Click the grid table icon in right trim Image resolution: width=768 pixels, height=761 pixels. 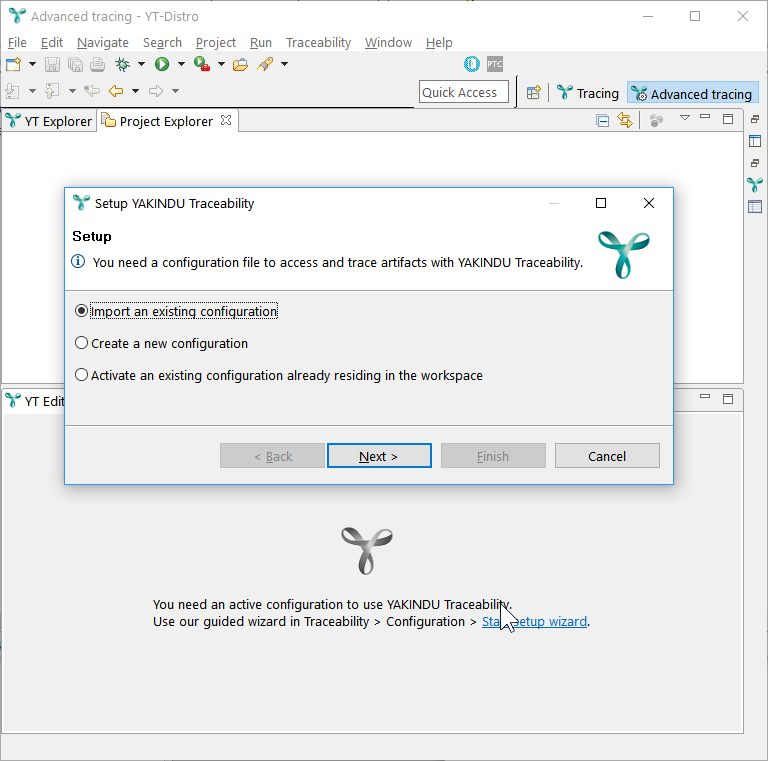point(755,207)
